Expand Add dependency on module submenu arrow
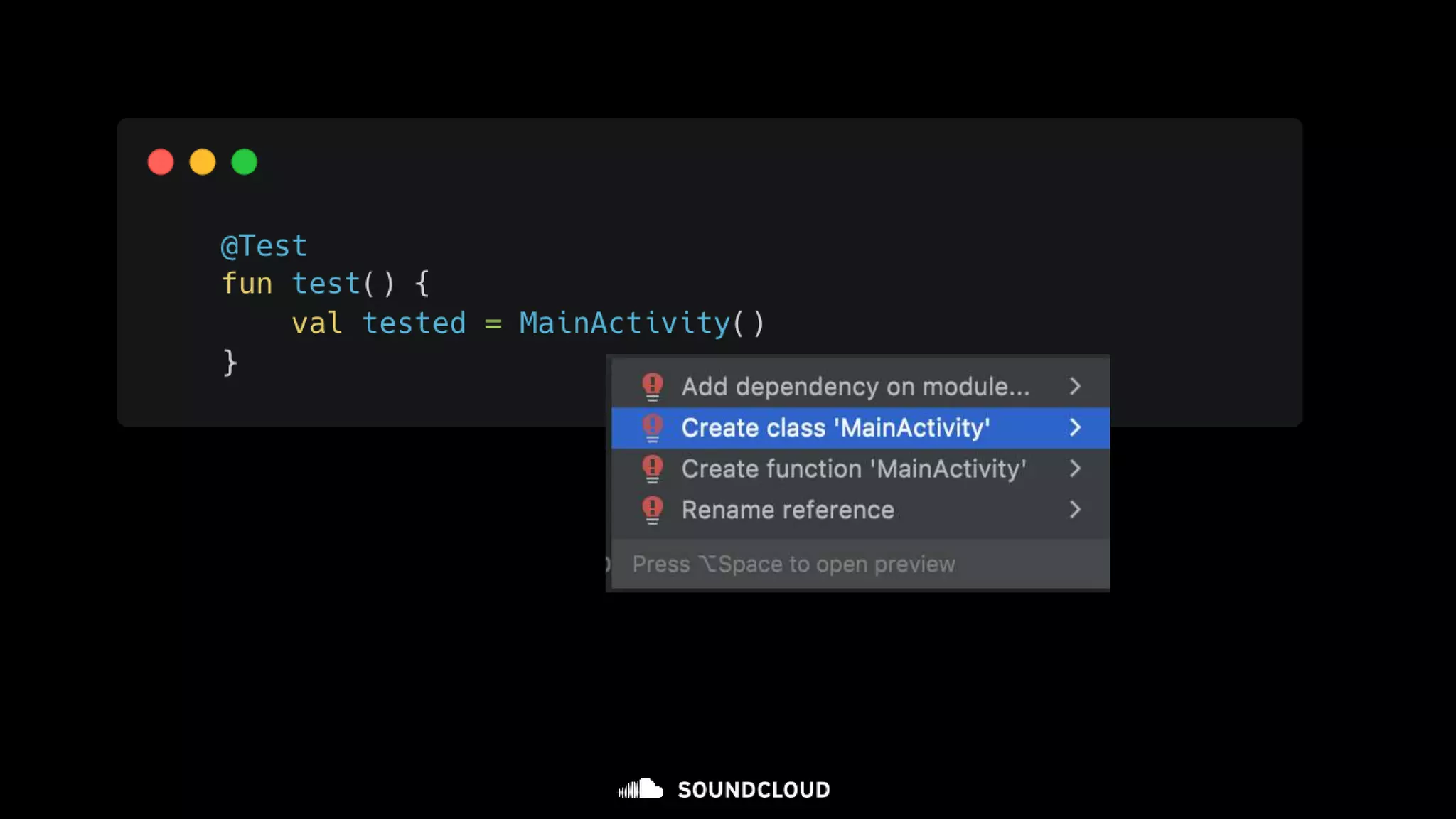 click(1075, 386)
